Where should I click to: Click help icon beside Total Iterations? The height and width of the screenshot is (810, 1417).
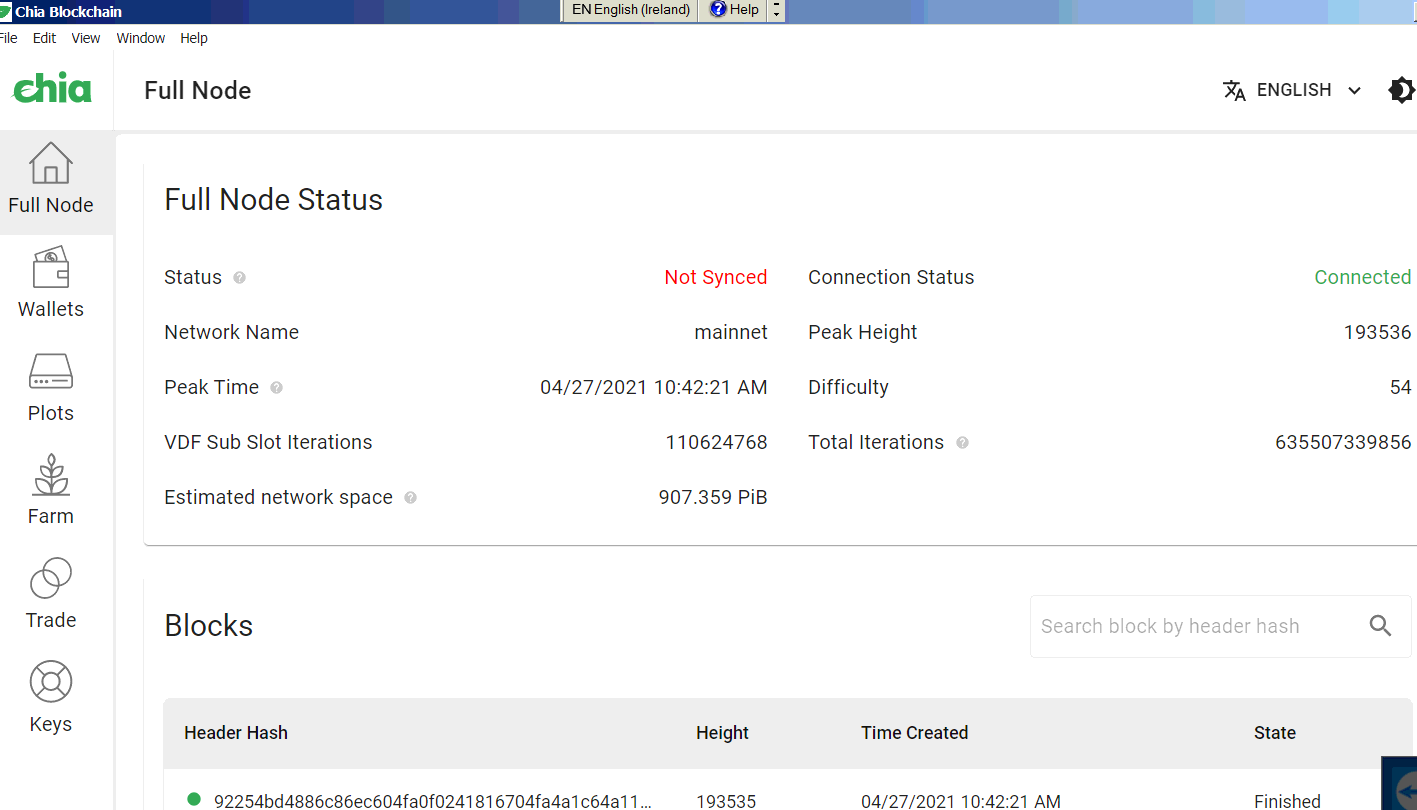(x=962, y=442)
